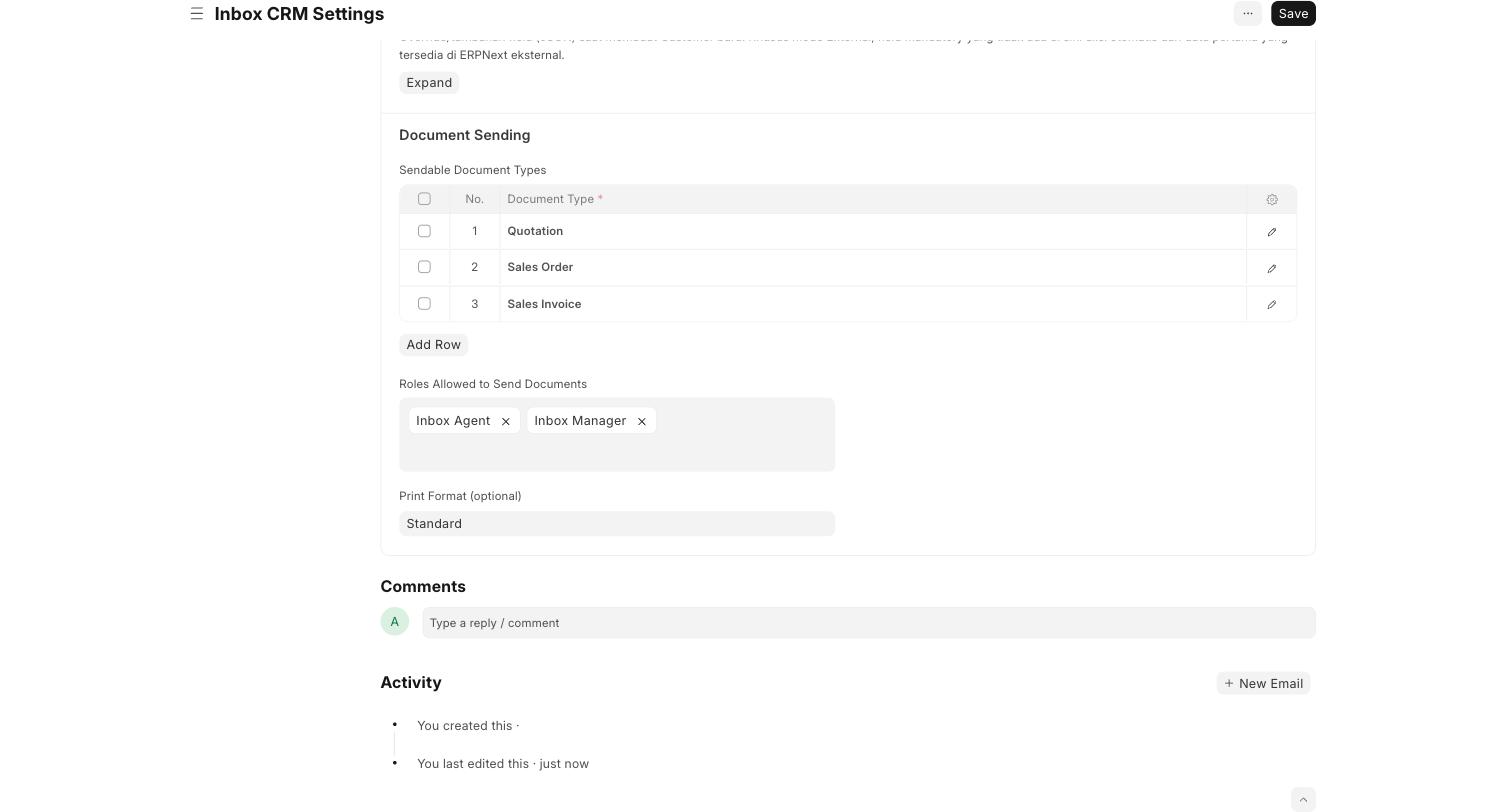
Task: Click the Document Type column header
Action: point(873,199)
